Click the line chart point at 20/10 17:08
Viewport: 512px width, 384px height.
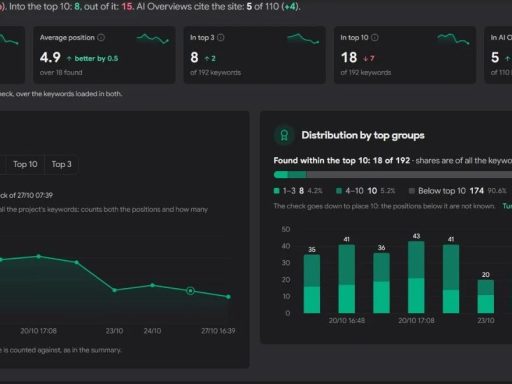(x=39, y=256)
